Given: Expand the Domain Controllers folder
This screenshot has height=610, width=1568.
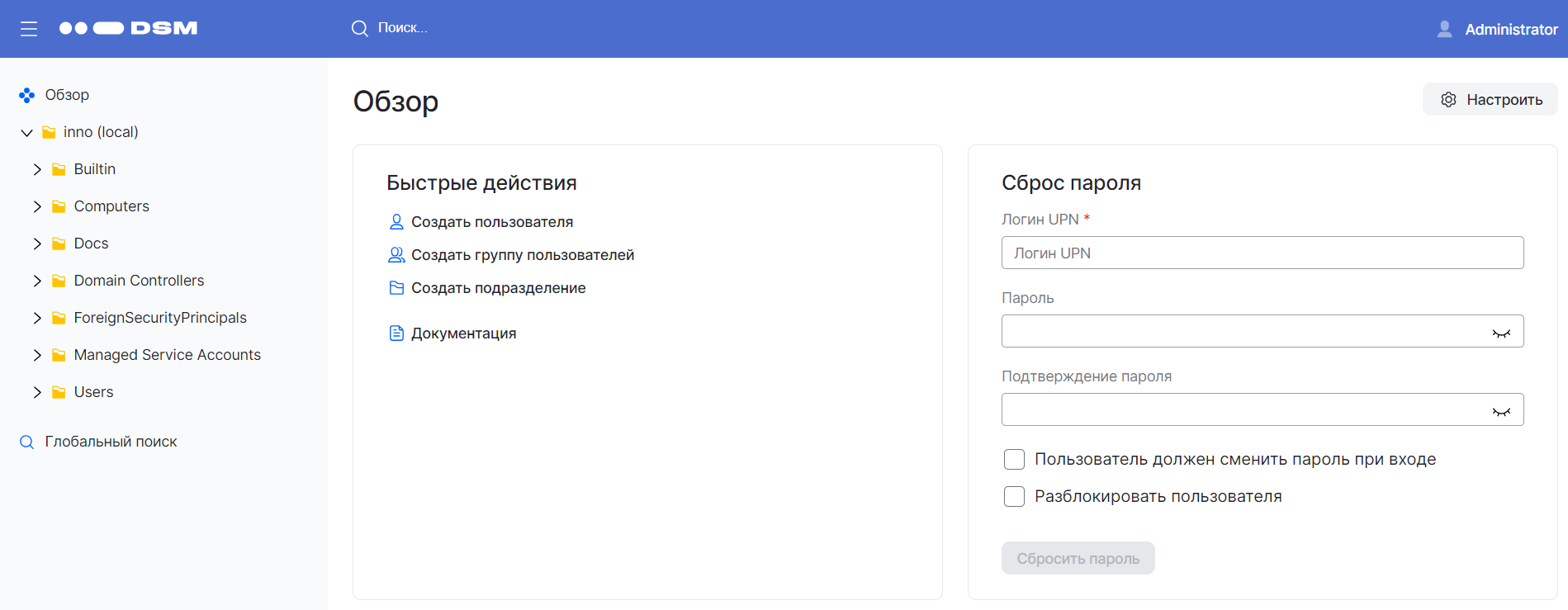Looking at the screenshot, I should 37,281.
